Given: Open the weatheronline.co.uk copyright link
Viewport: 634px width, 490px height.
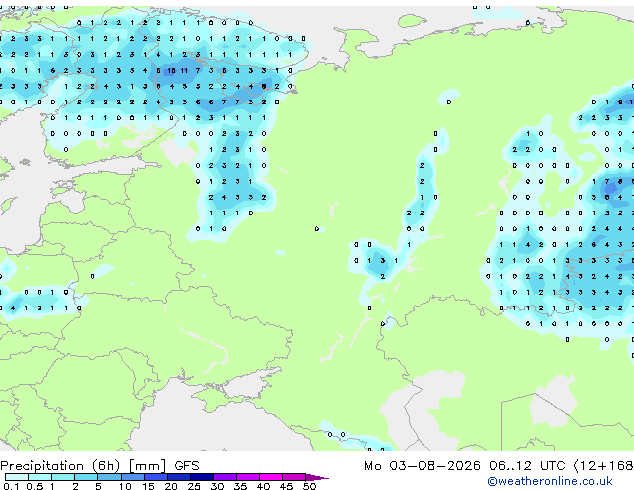Looking at the screenshot, I should (550, 481).
